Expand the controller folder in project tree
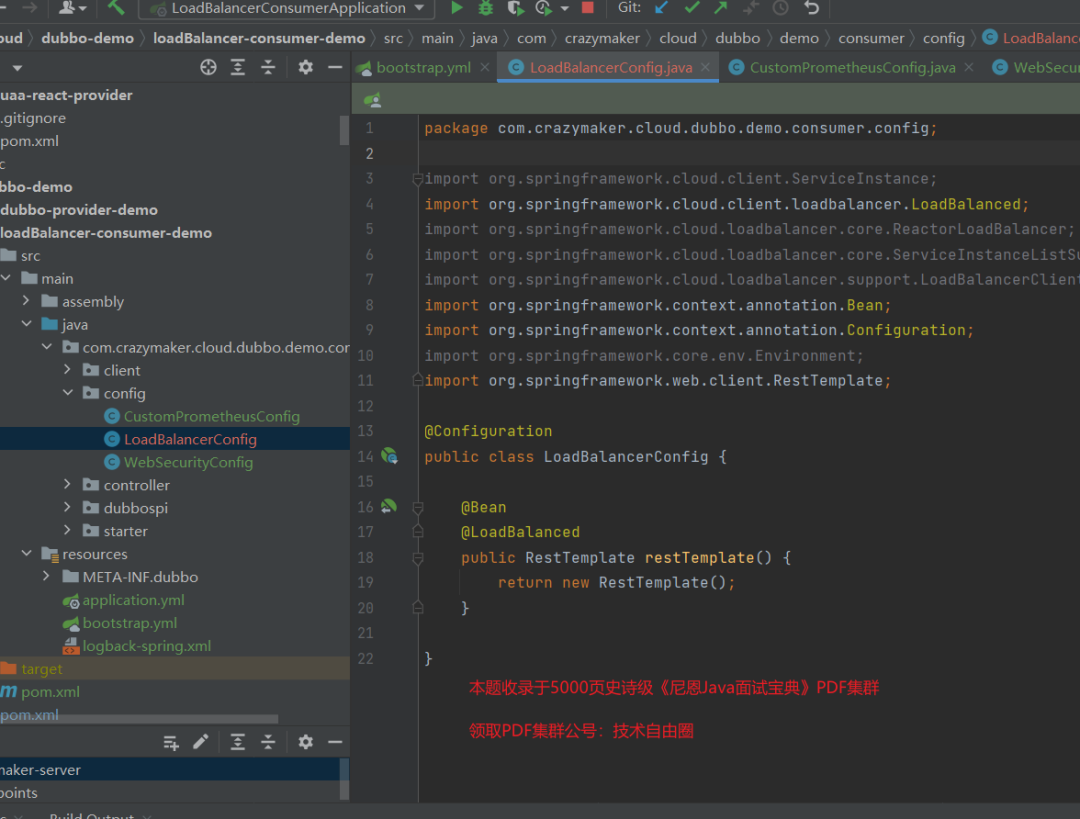Image resolution: width=1080 pixels, height=819 pixels. click(x=68, y=485)
